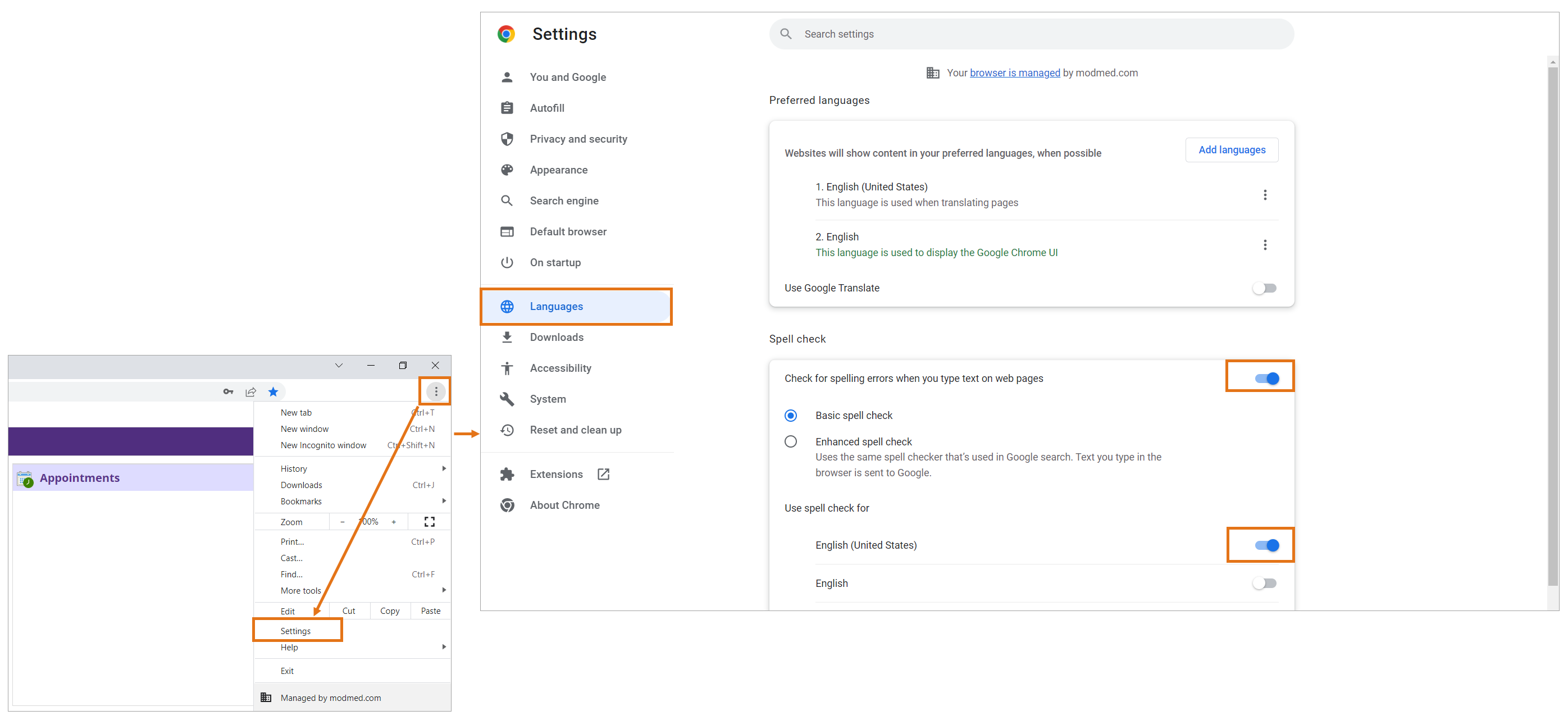This screenshot has height=720, width=1568.
Task: Click Managed by modmed.com entry
Action: (x=352, y=698)
